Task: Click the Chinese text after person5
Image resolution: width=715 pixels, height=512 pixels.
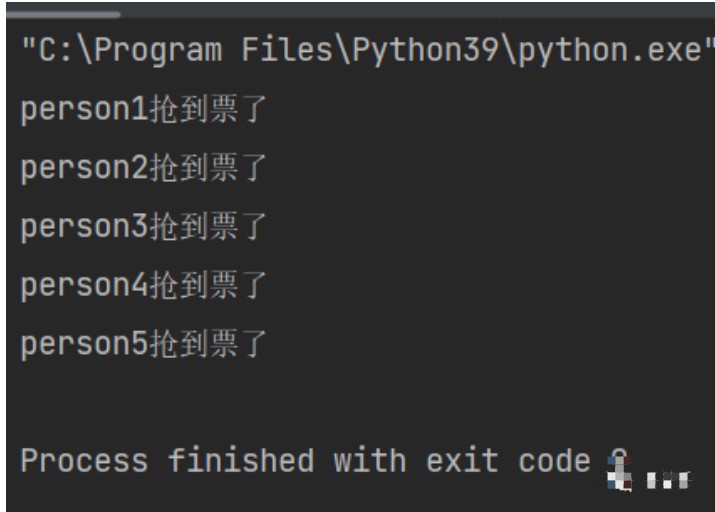Action: pos(207,344)
